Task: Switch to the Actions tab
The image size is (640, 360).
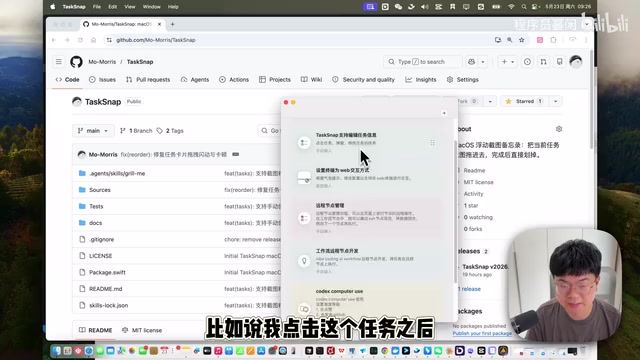Action: tap(234, 80)
